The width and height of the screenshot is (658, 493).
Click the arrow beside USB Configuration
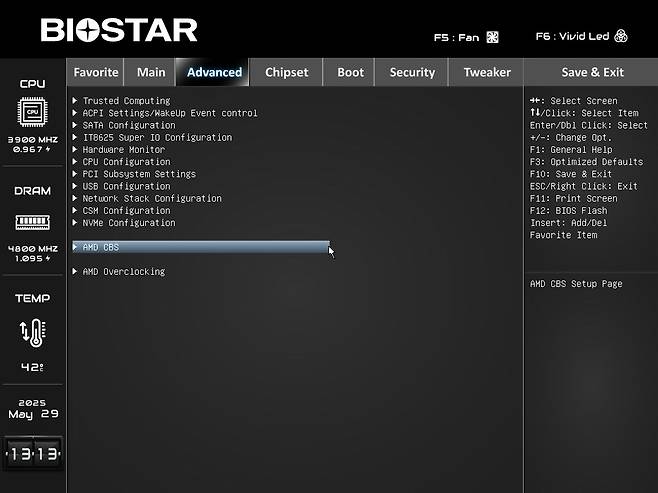[x=75, y=185]
